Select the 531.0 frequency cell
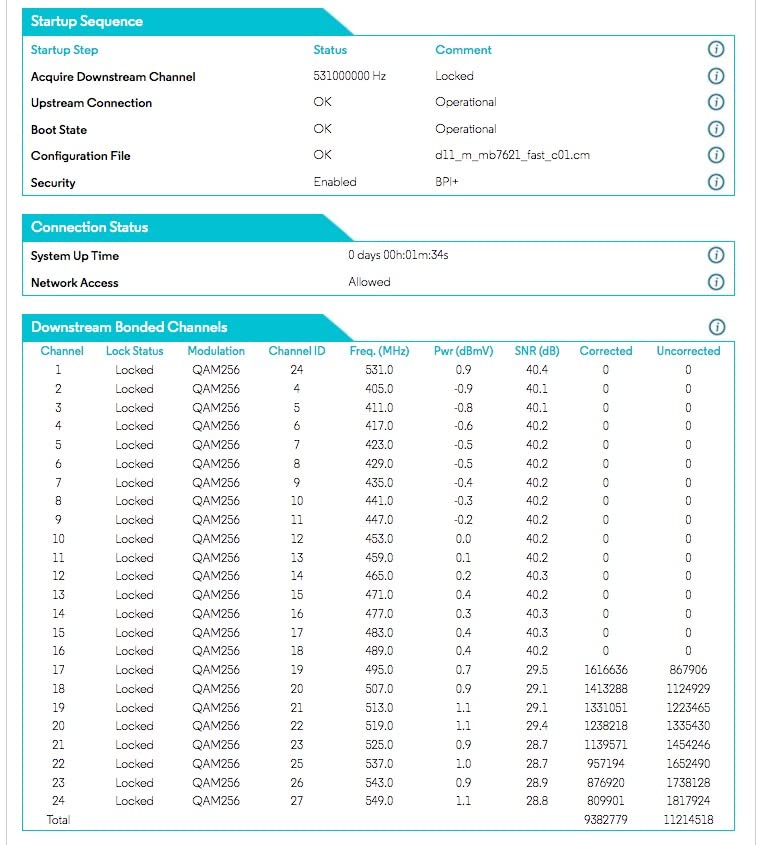 pos(379,370)
